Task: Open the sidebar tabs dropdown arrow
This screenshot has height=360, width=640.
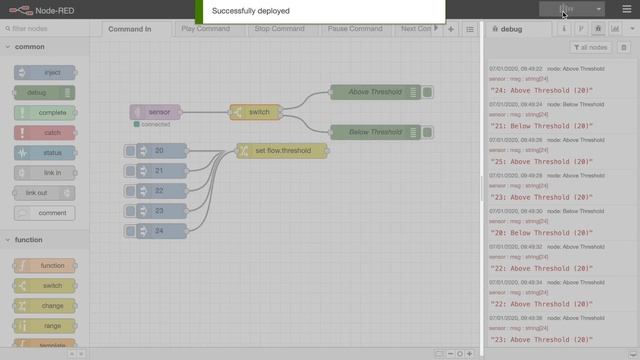Action: tap(632, 29)
